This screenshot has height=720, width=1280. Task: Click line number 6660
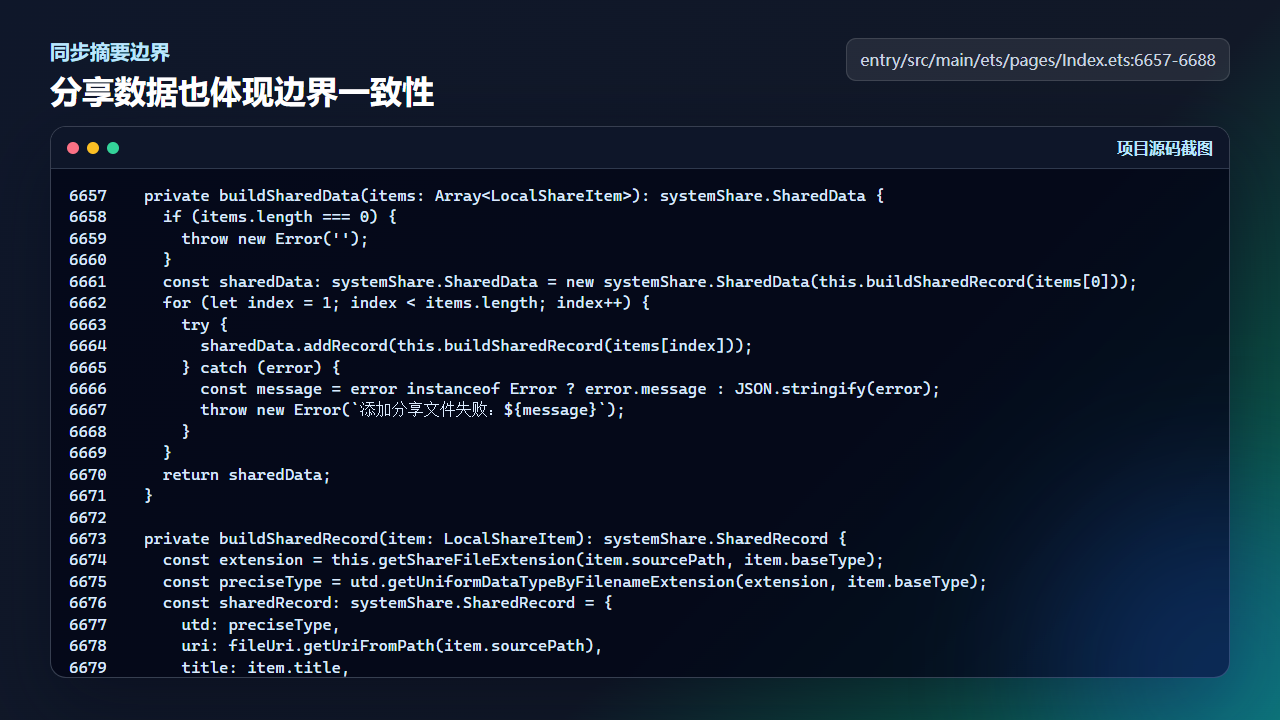pyautogui.click(x=88, y=260)
